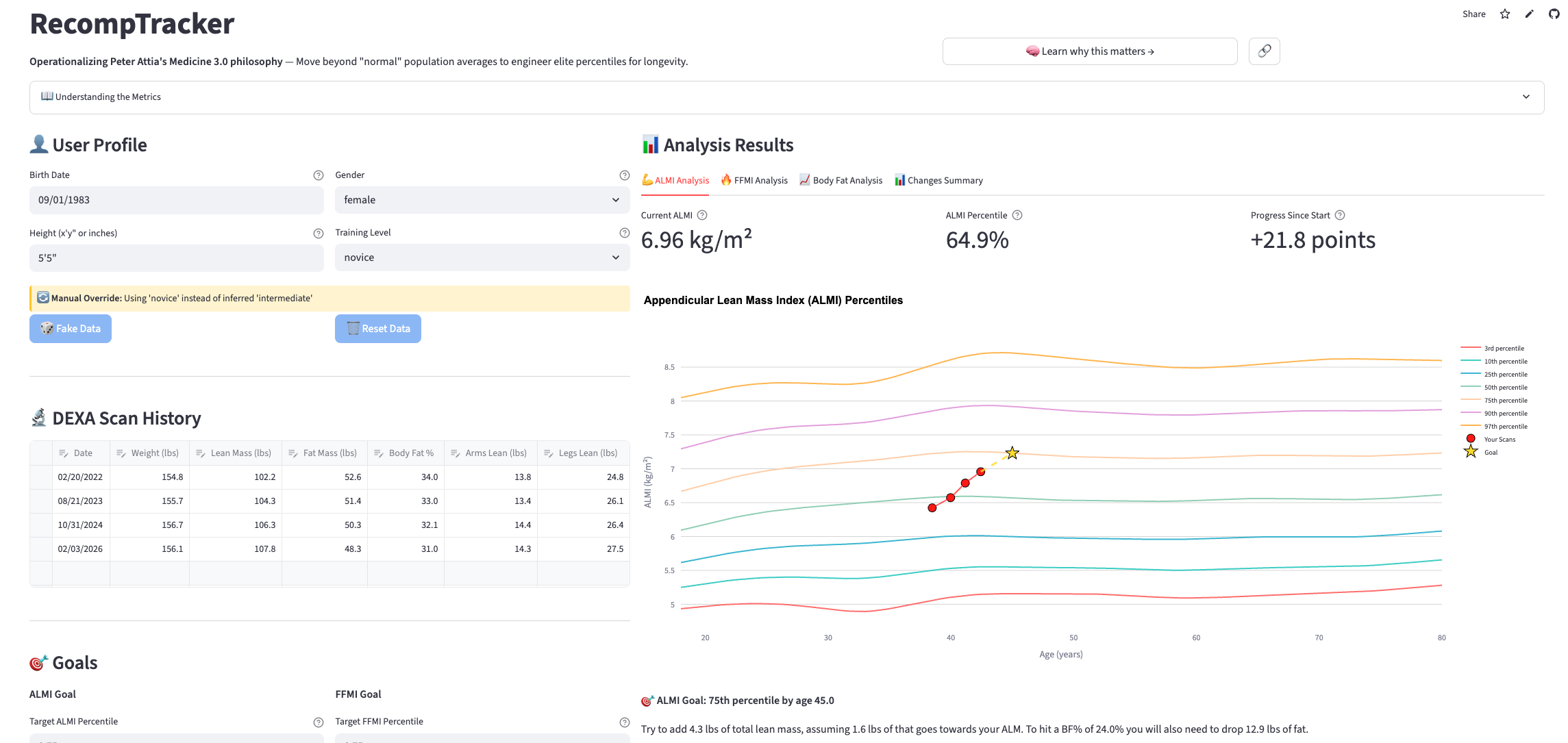Screen dimensions: 1568x743
Task: Click the star favorite icon
Action: coord(1505,14)
